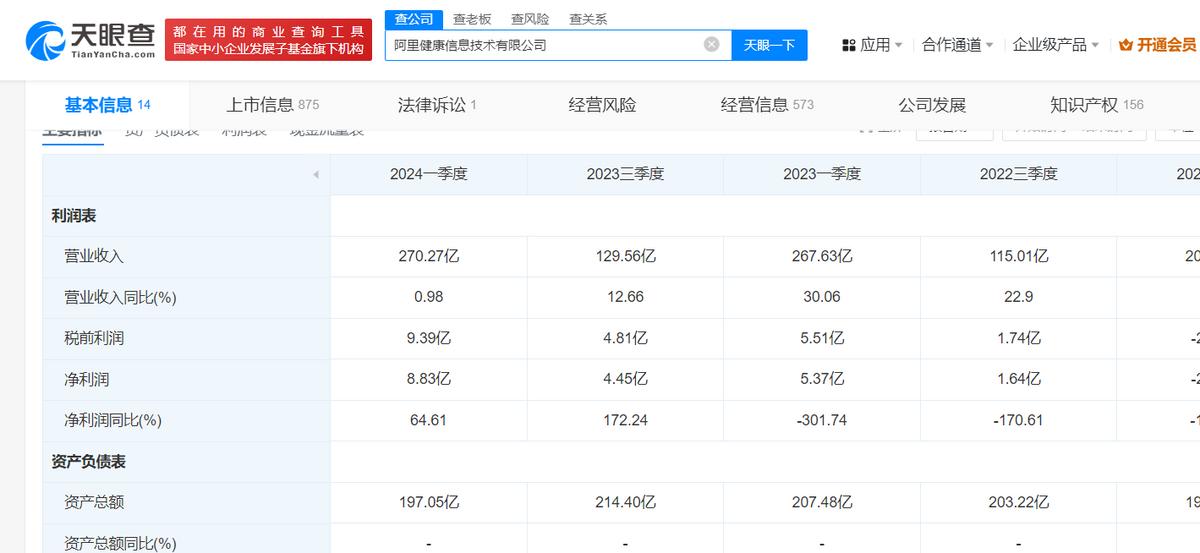Select the 214.40亿 total assets cell
The width and height of the screenshot is (1200, 553).
click(625, 502)
